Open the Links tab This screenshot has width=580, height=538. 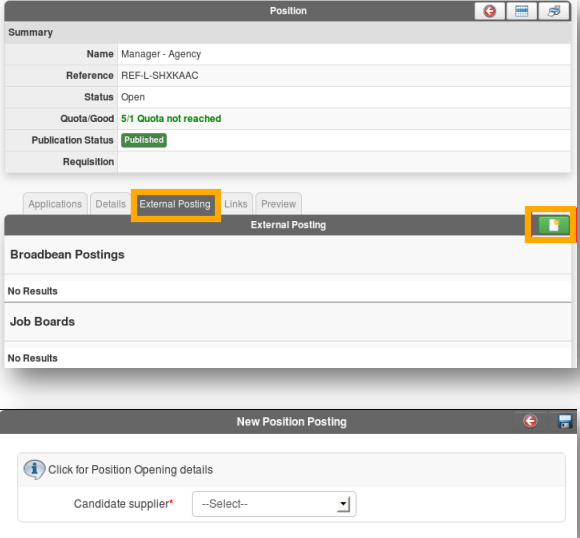(x=236, y=204)
